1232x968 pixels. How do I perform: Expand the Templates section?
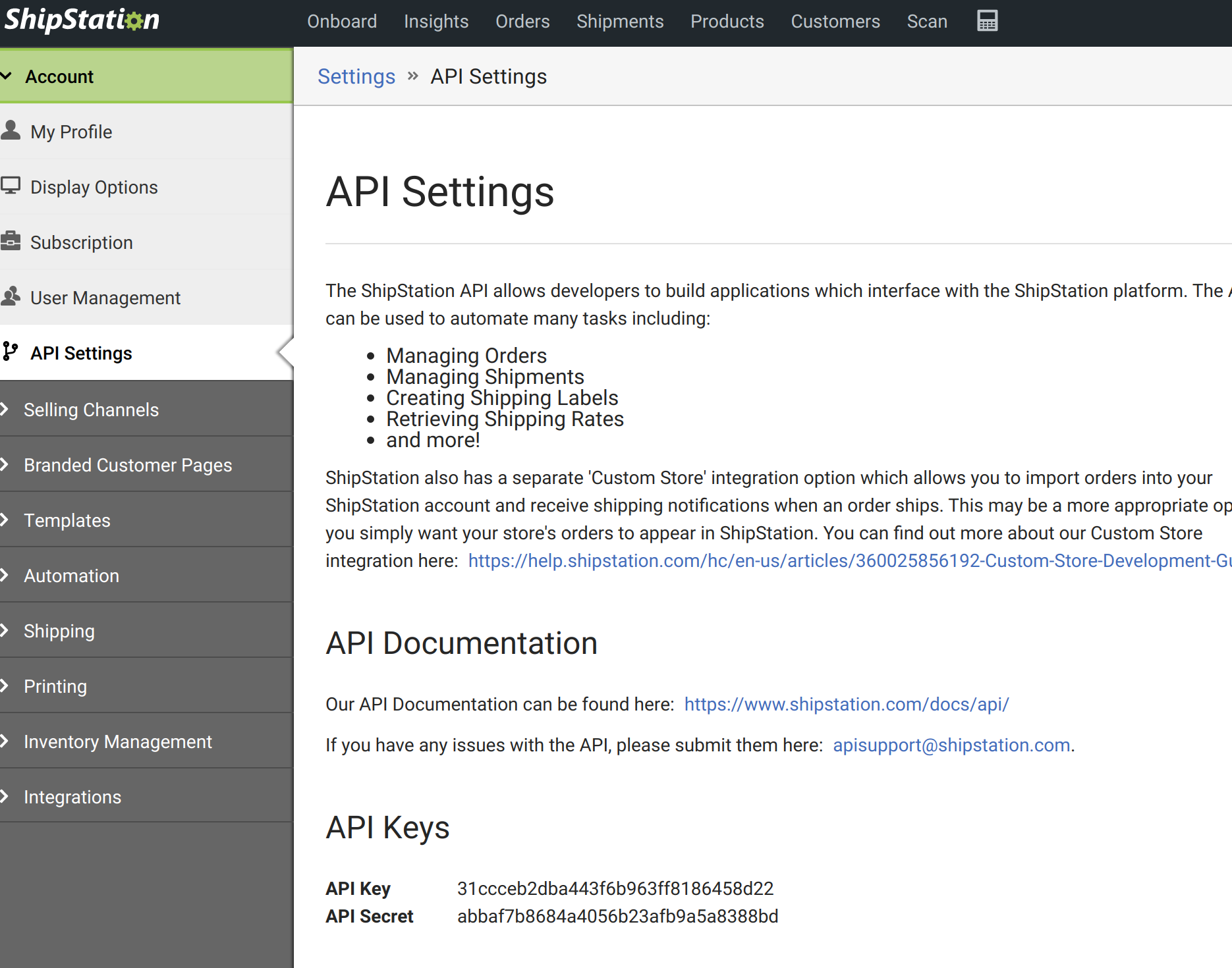pos(146,520)
